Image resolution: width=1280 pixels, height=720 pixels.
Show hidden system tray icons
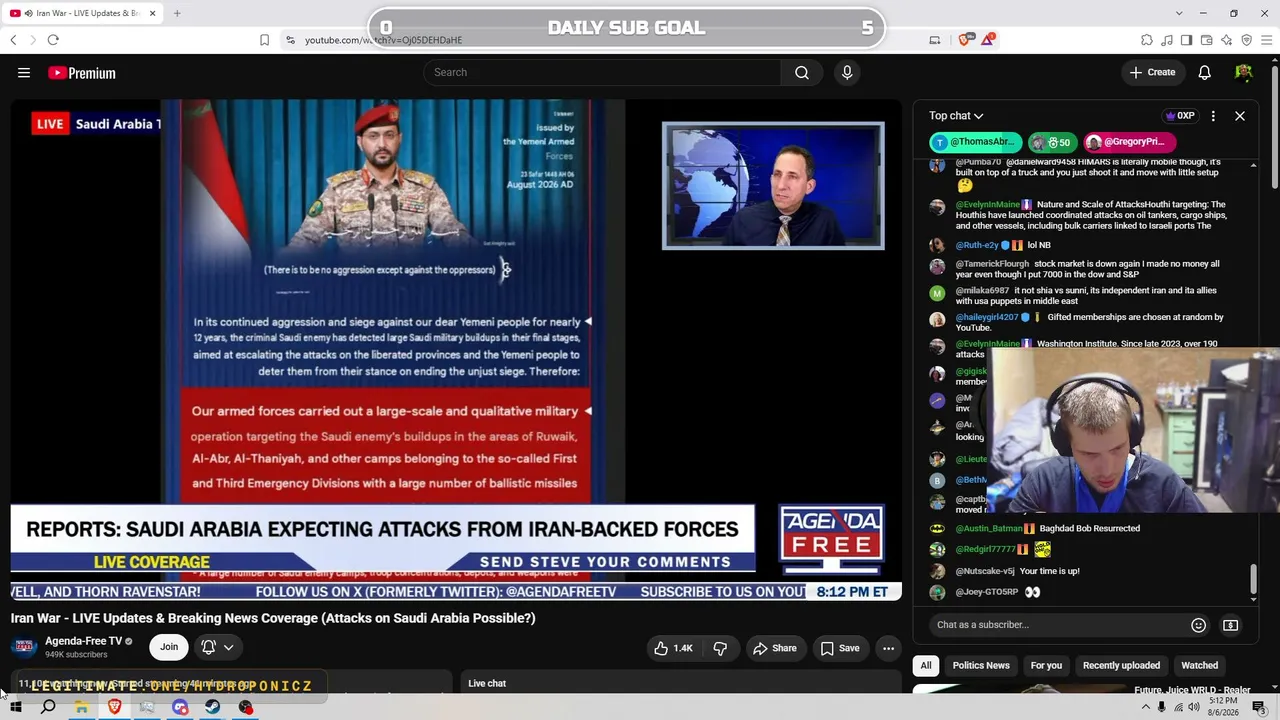point(1145,707)
